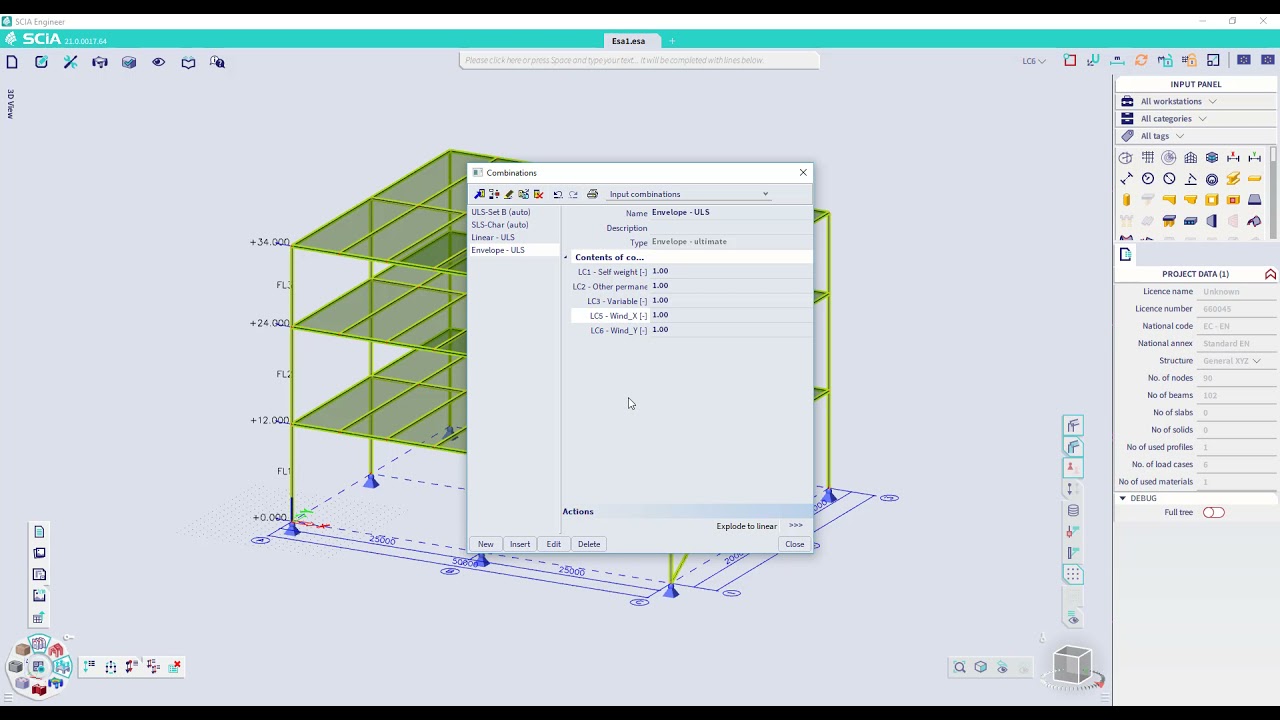
Task: Click the database icon on right vertical strip
Action: pyautogui.click(x=1073, y=510)
